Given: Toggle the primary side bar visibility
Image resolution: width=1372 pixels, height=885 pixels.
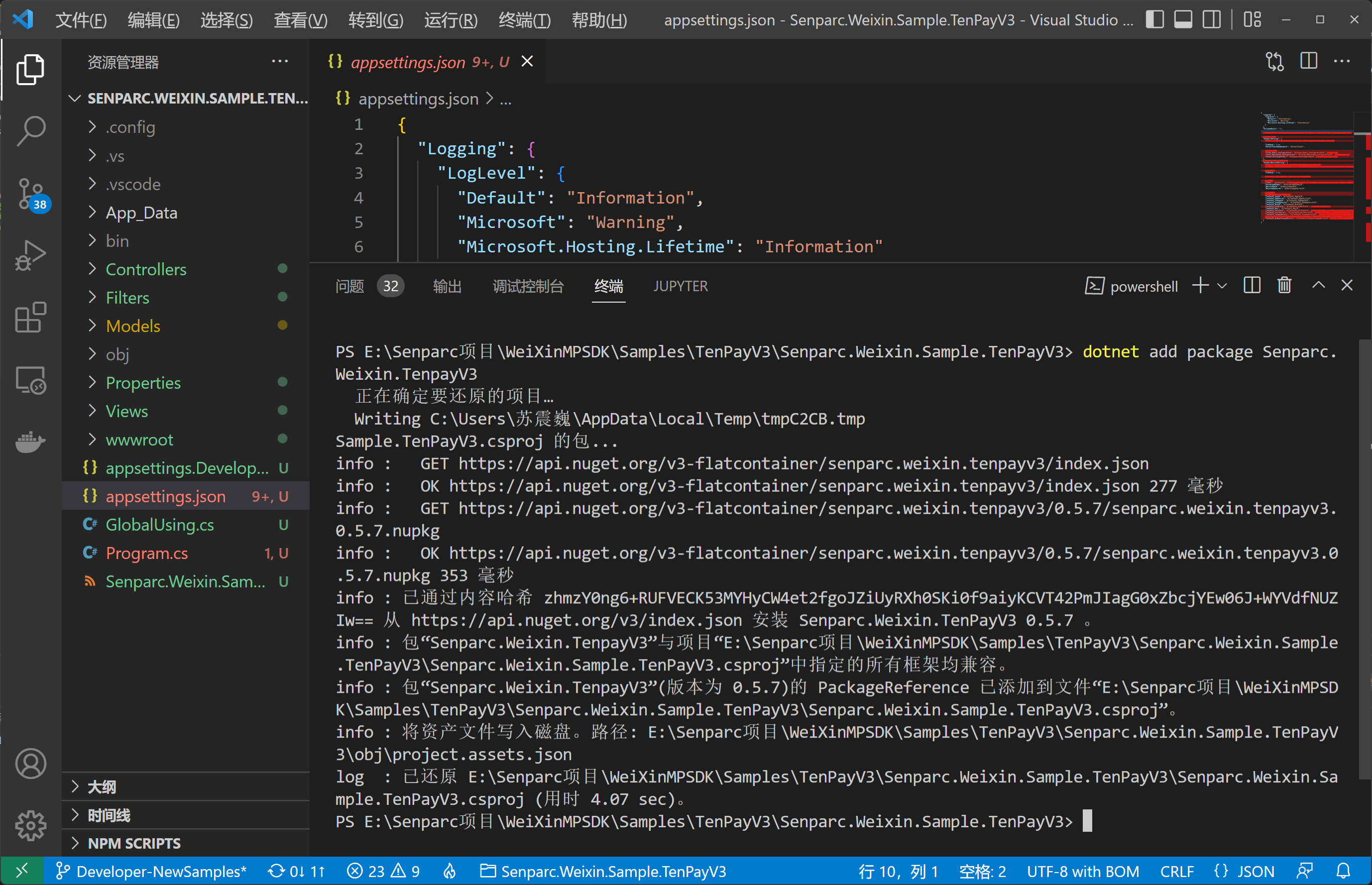Looking at the screenshot, I should [1155, 19].
